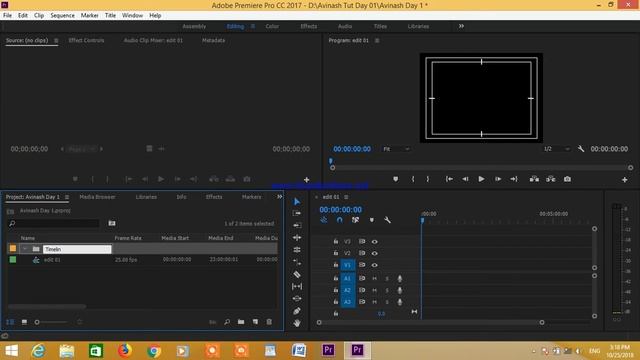Open playback resolution 1/2 dropdown
640x360 pixels.
556,149
